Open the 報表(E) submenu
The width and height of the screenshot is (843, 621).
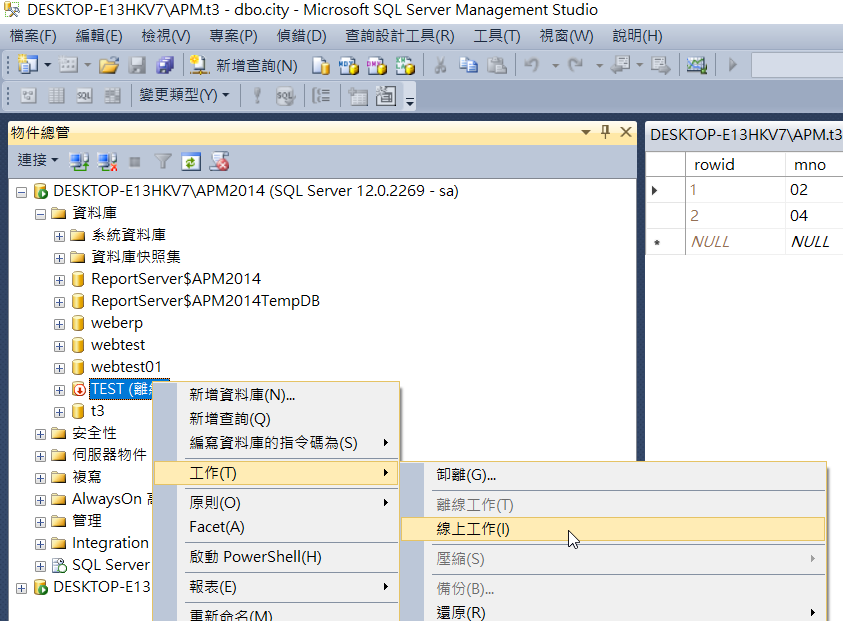(276, 587)
